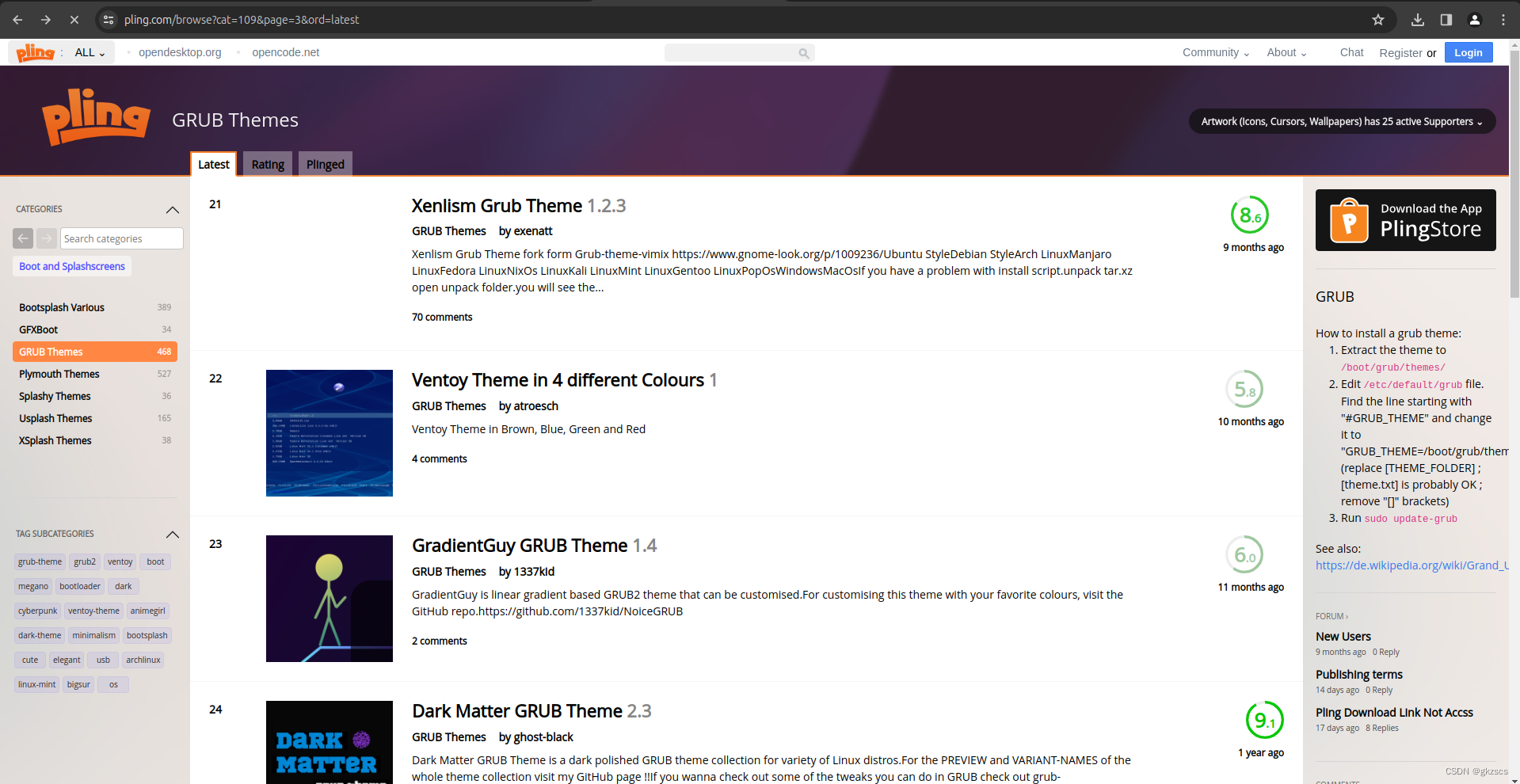Click the minimalism tag

(93, 635)
